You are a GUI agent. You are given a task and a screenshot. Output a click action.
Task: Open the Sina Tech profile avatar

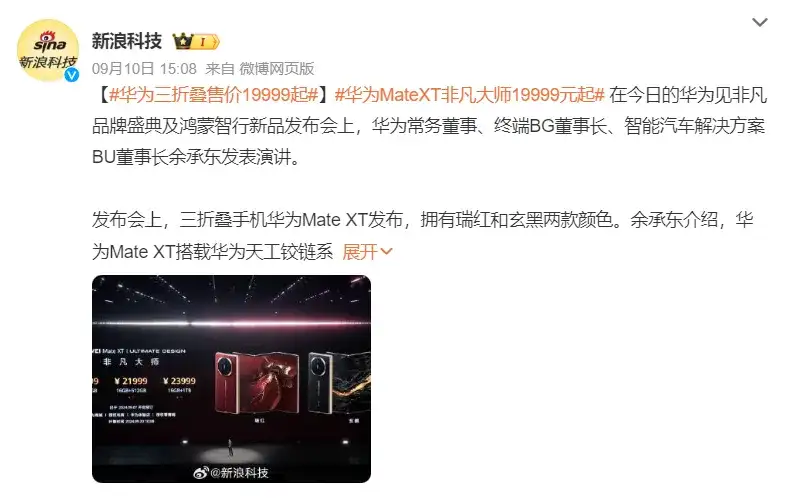(48, 50)
